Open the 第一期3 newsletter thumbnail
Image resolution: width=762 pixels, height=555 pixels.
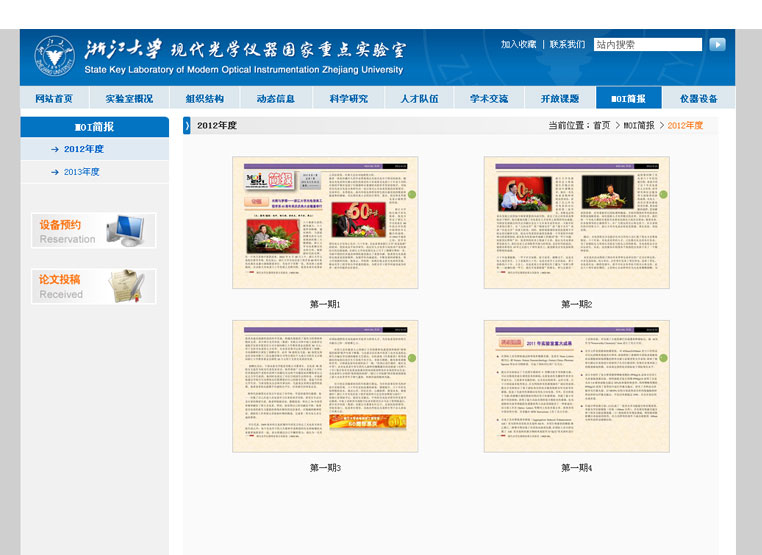coord(325,387)
